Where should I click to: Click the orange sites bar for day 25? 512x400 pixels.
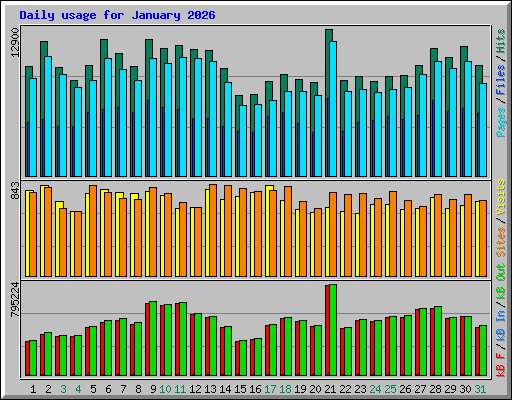[x=393, y=234]
